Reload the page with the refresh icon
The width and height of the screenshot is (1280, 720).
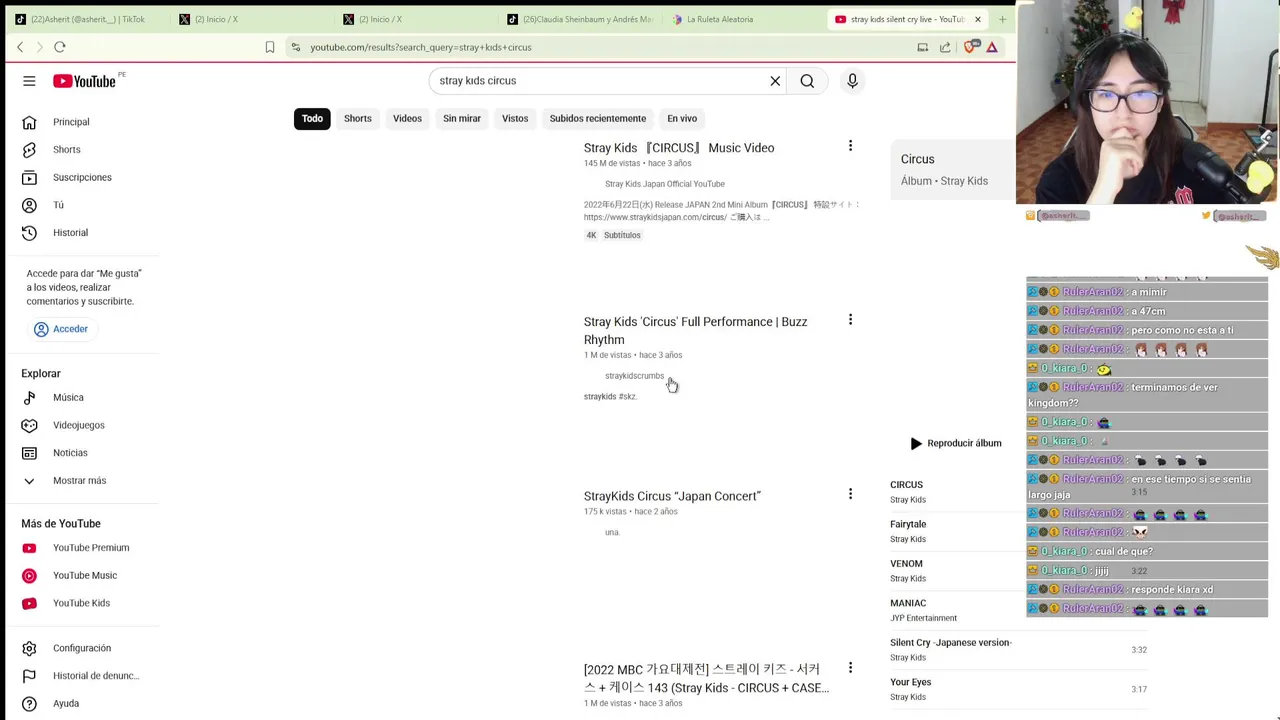[60, 47]
